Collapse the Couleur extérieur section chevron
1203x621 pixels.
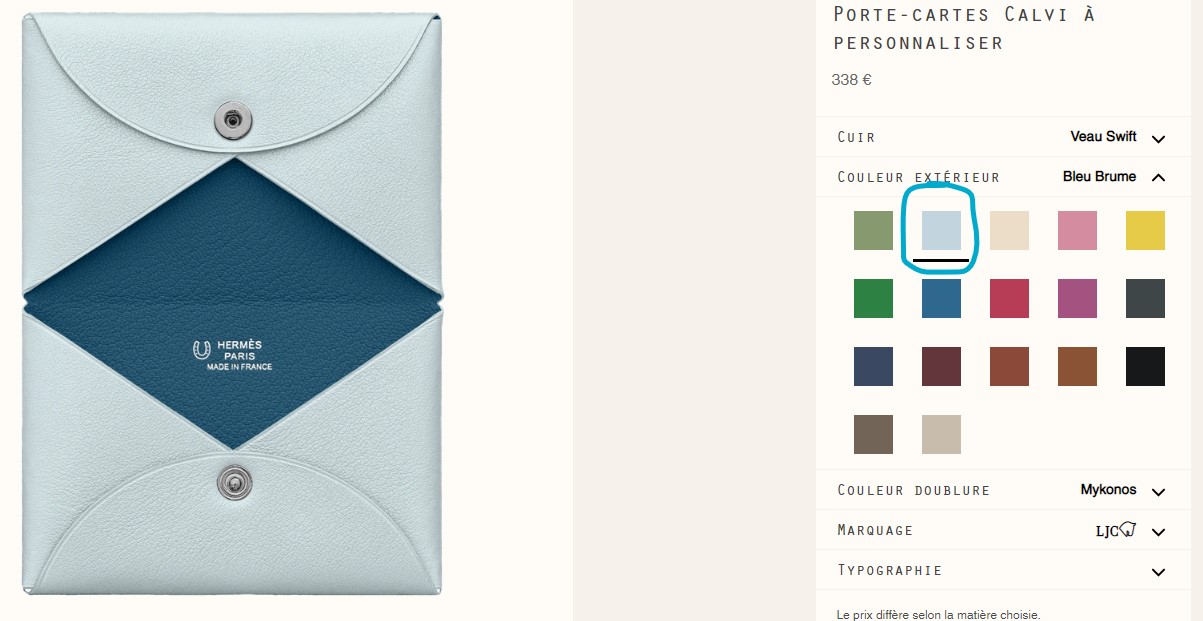(1158, 177)
